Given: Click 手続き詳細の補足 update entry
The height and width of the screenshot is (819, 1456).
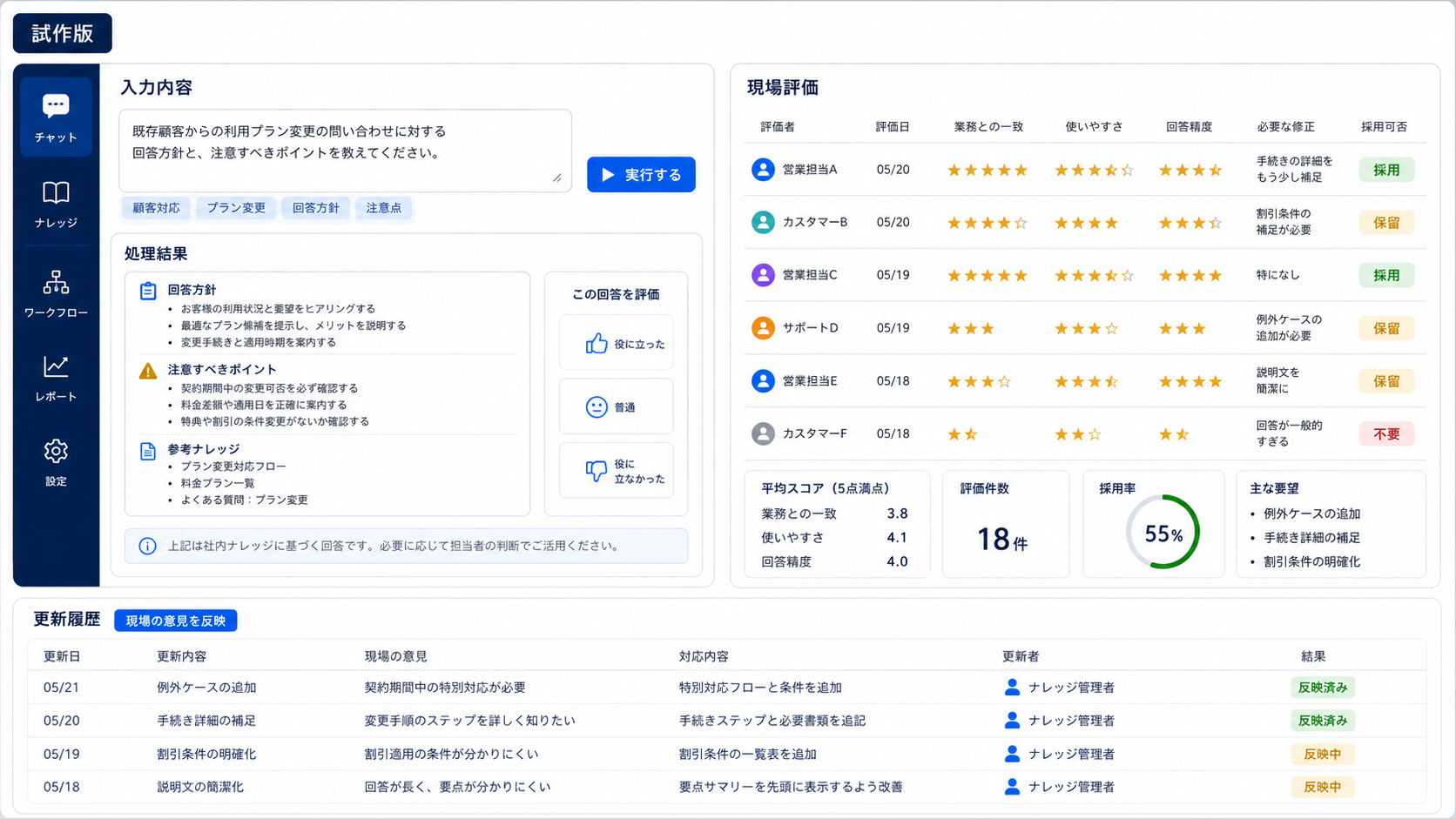Looking at the screenshot, I should coord(206,721).
